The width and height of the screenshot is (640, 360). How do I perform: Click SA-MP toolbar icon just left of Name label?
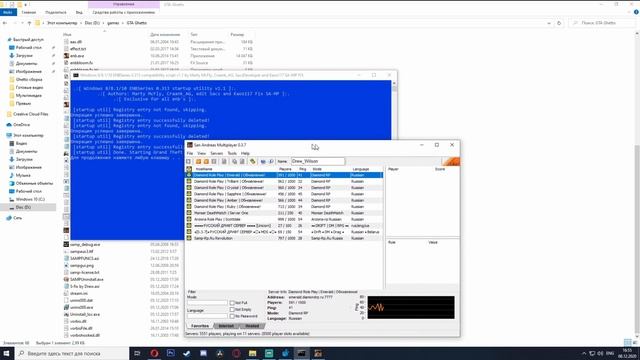pos(271,162)
